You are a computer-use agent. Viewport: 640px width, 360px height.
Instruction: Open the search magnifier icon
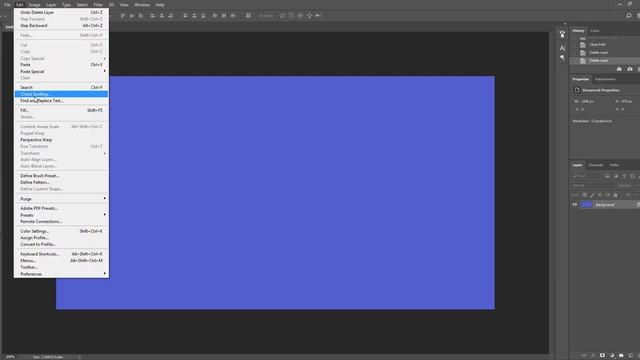point(629,16)
